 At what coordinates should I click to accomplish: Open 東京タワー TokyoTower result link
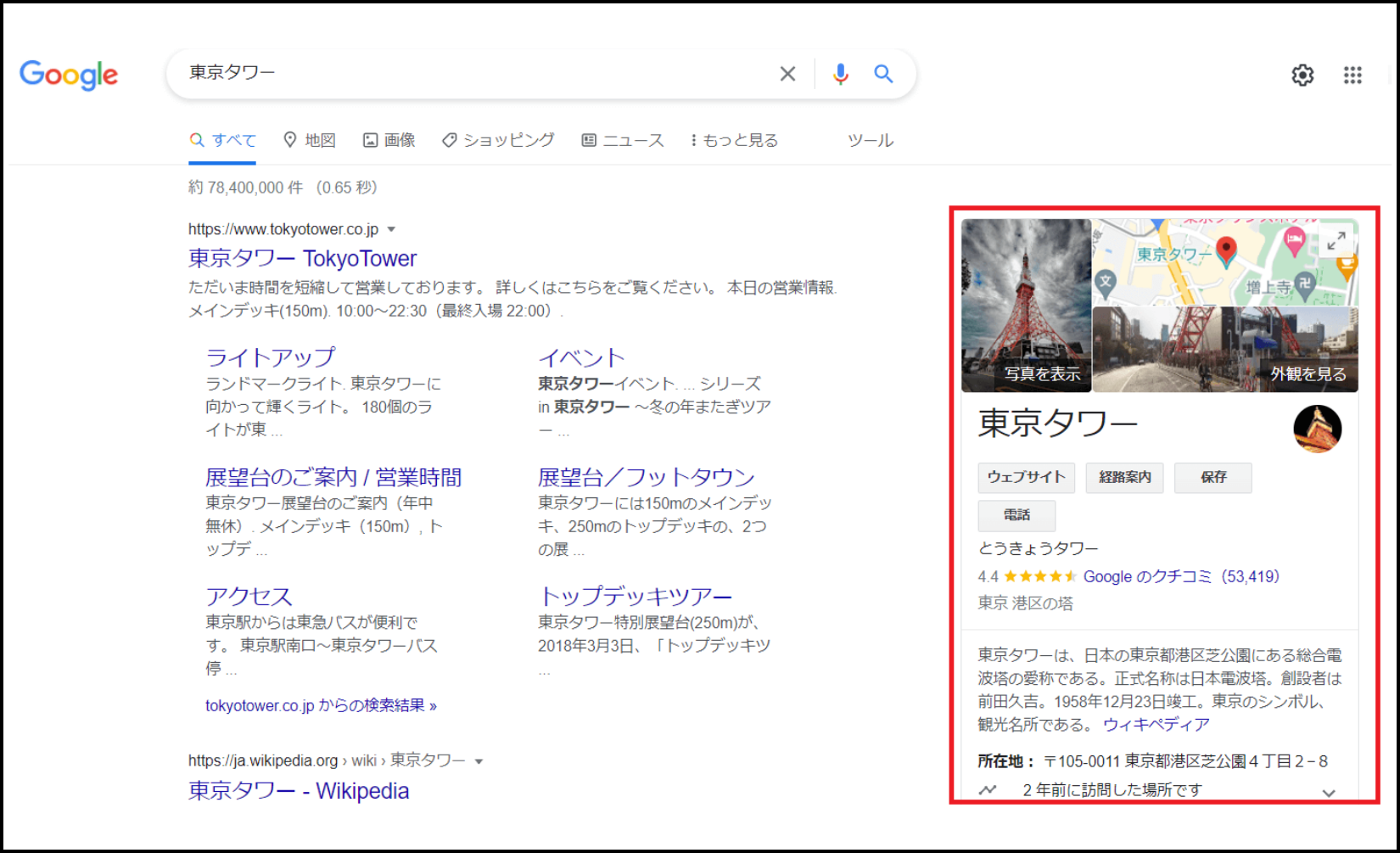point(303,258)
